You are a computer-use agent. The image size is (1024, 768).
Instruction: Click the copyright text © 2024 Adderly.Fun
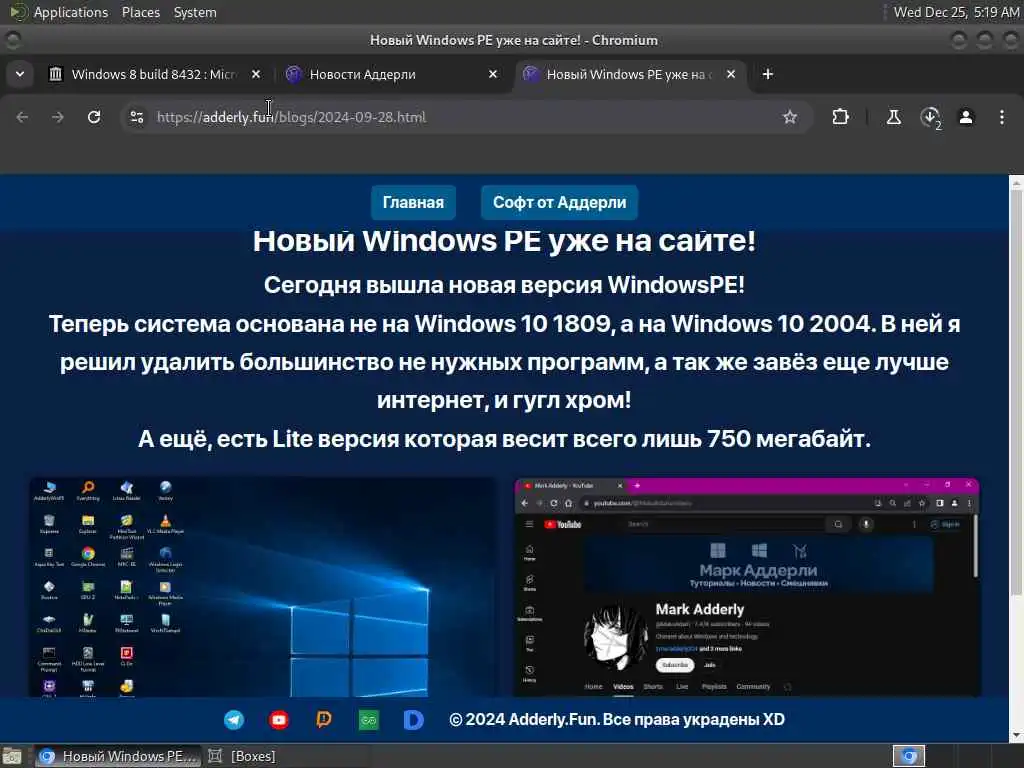[617, 720]
